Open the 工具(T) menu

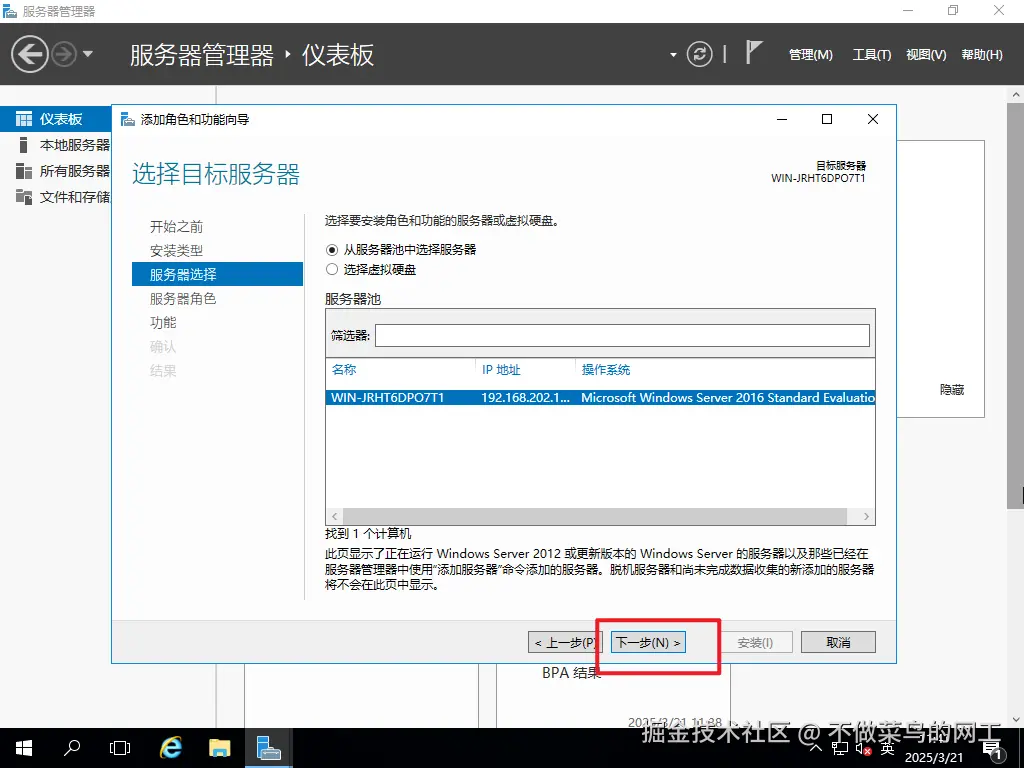pyautogui.click(x=871, y=55)
